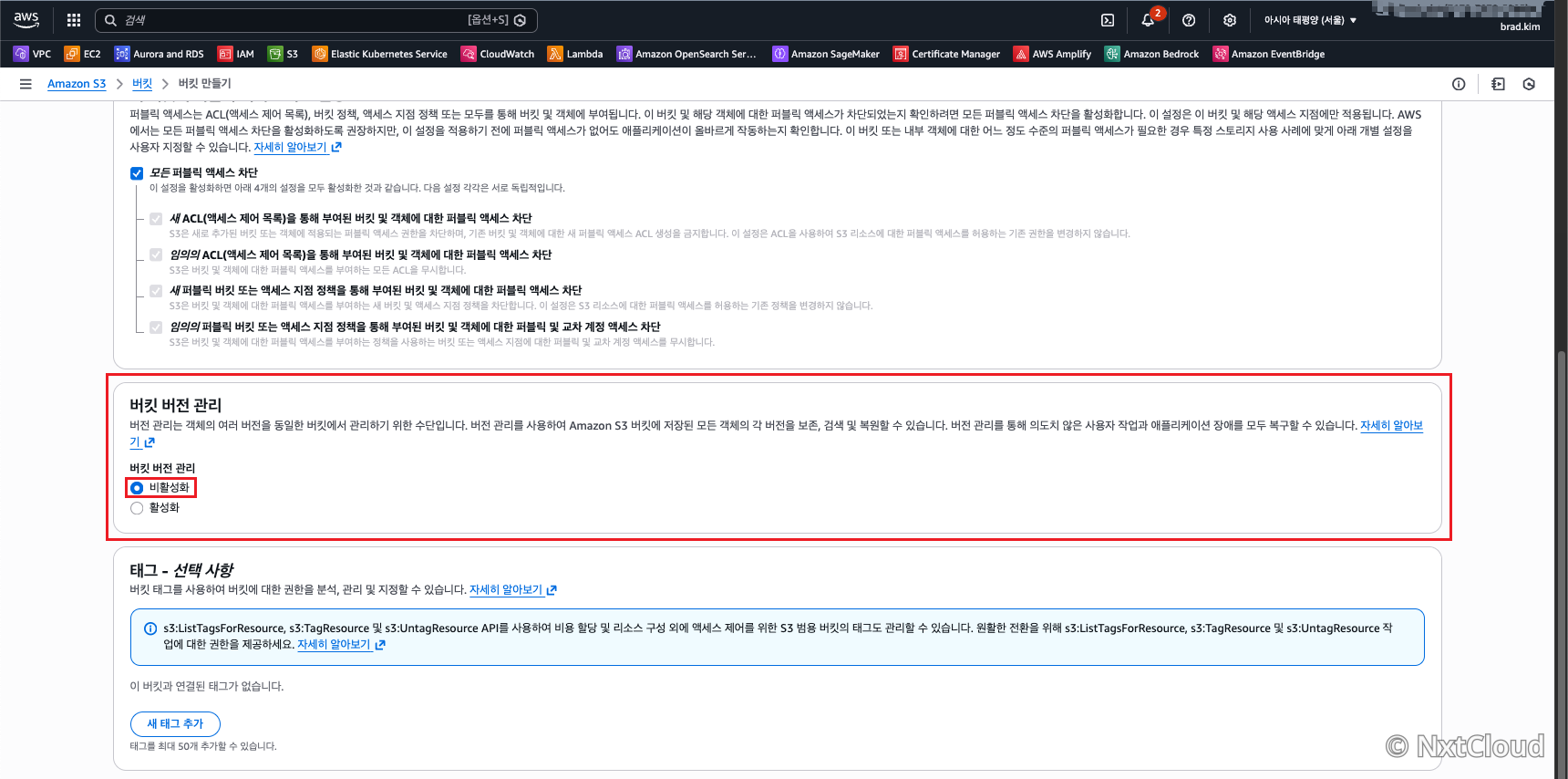Go to 버킷 breadcrumb link
The width and height of the screenshot is (1568, 779).
click(x=142, y=84)
